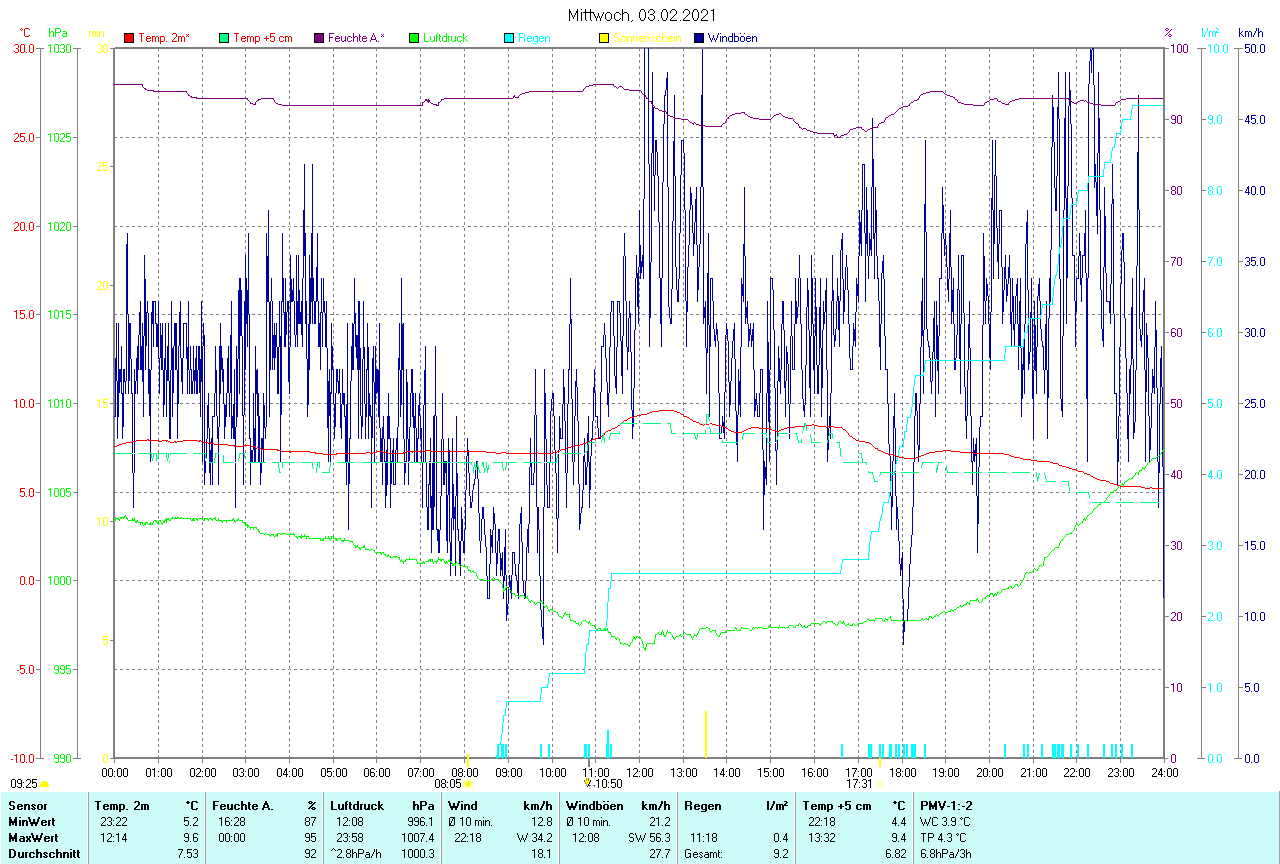
Task: Click the average humidity value 92
Action: coord(310,854)
